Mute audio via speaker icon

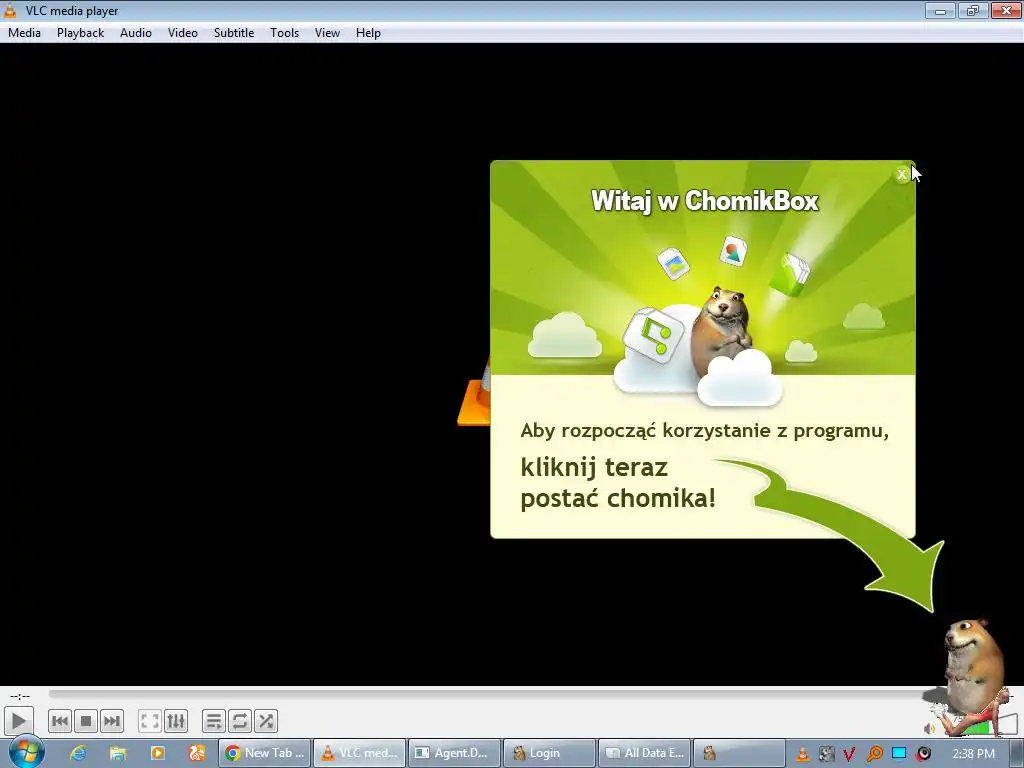coord(929,728)
